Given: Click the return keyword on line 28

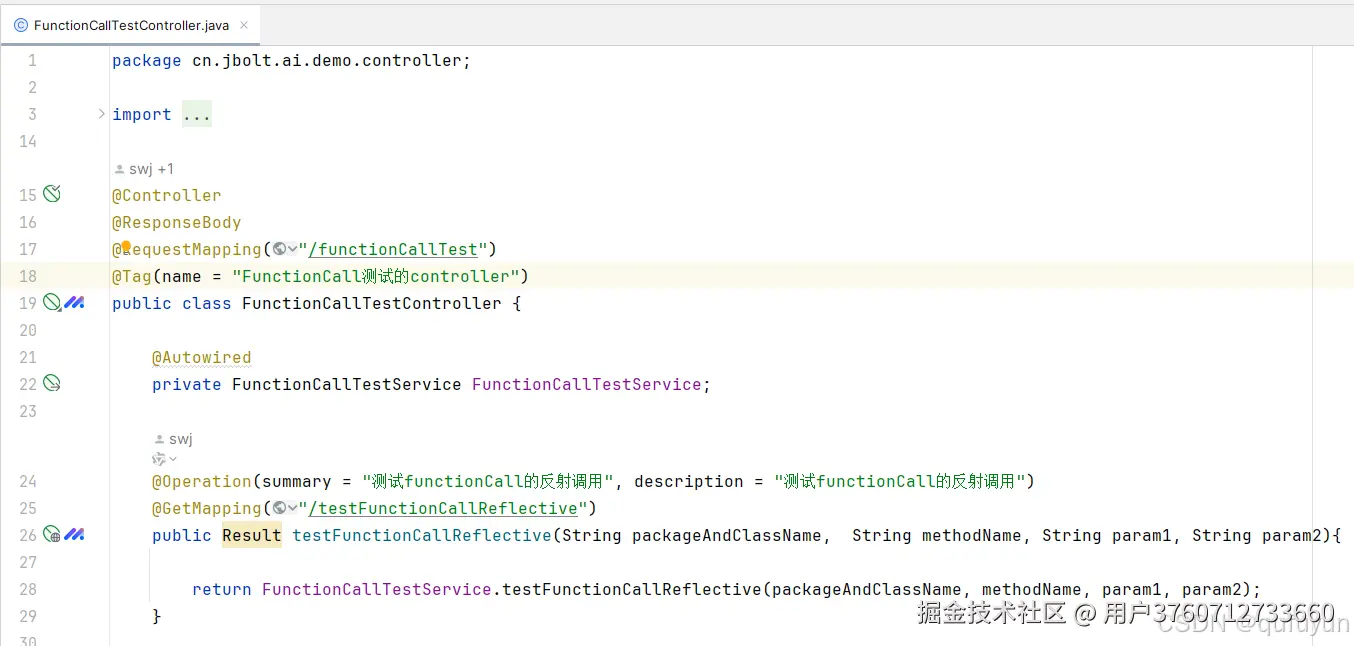Looking at the screenshot, I should pos(222,589).
